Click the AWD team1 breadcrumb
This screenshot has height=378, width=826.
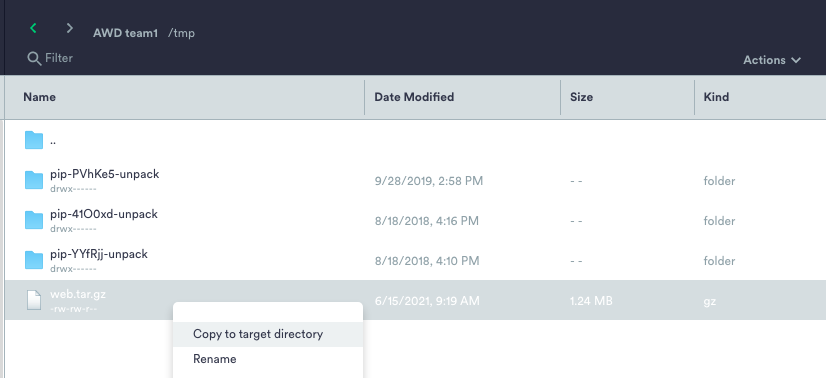point(125,33)
